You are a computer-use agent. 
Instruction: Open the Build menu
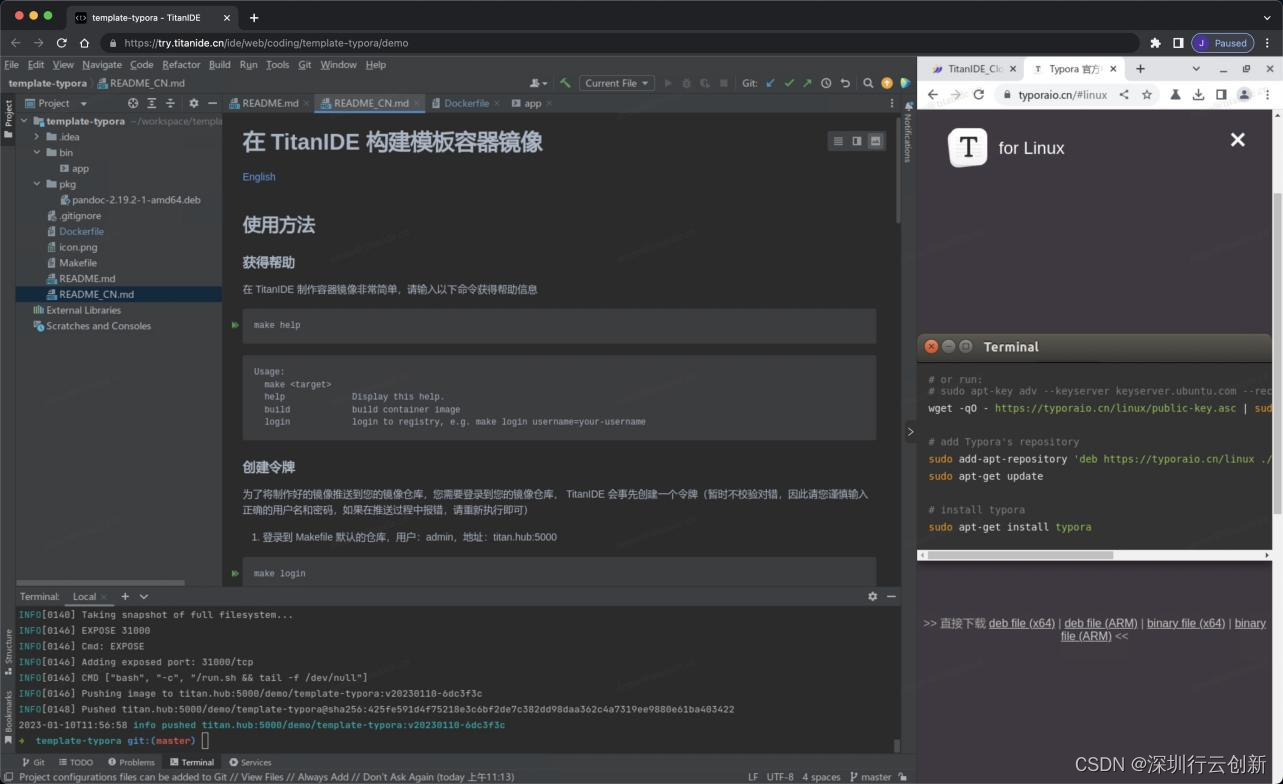tap(219, 64)
